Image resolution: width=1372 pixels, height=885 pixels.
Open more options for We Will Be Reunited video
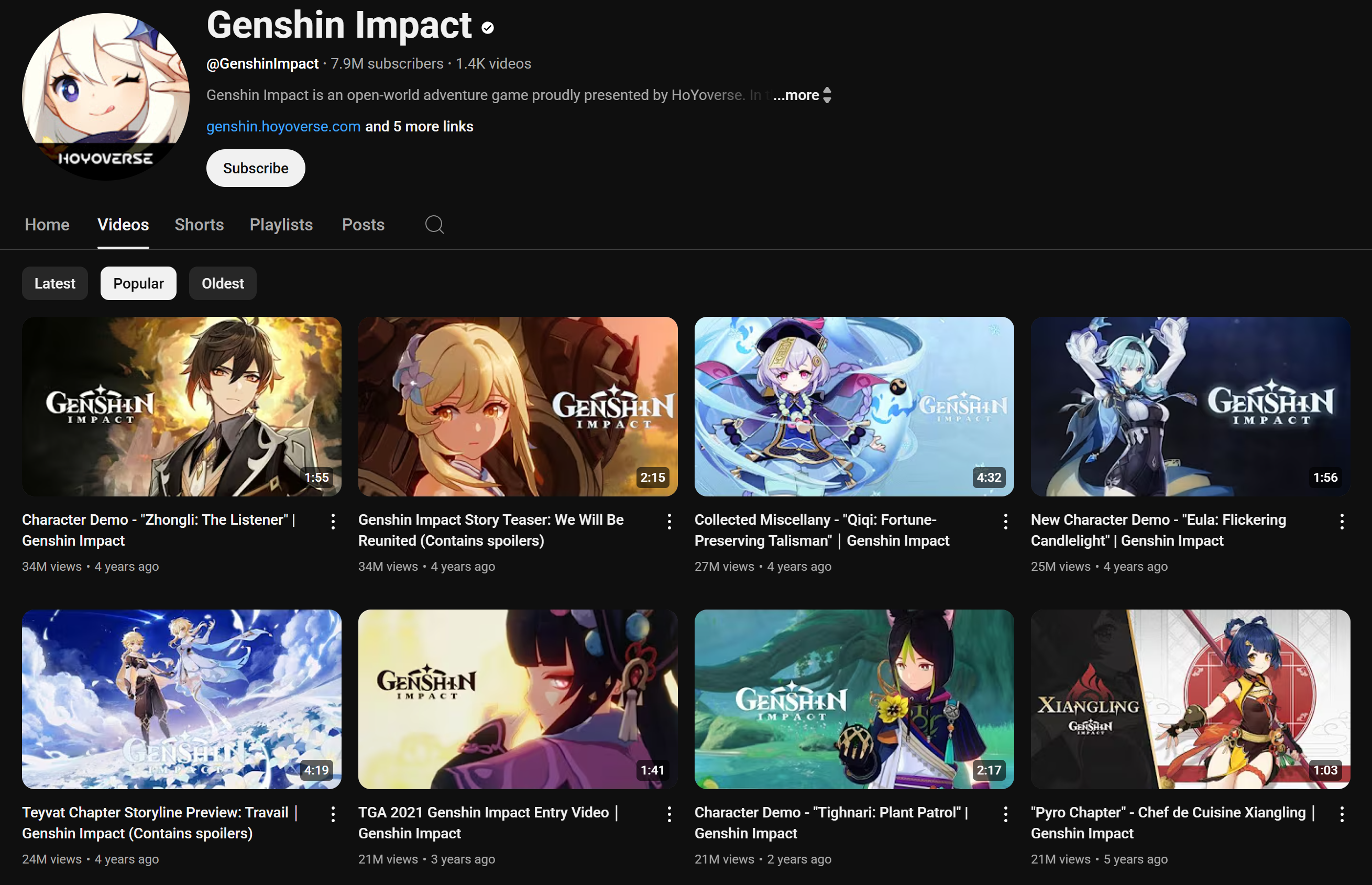click(669, 522)
